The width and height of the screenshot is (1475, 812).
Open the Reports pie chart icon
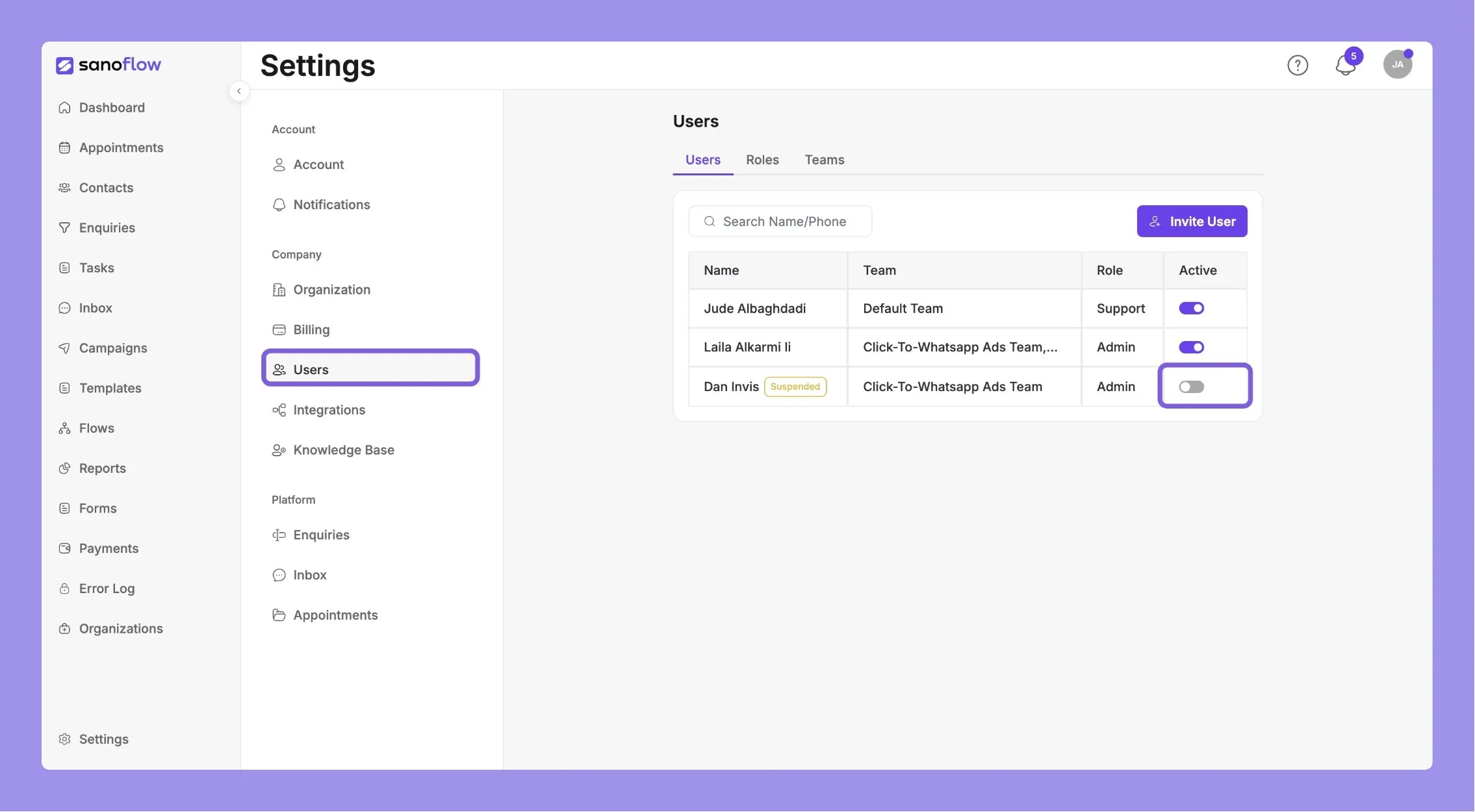(x=64, y=468)
